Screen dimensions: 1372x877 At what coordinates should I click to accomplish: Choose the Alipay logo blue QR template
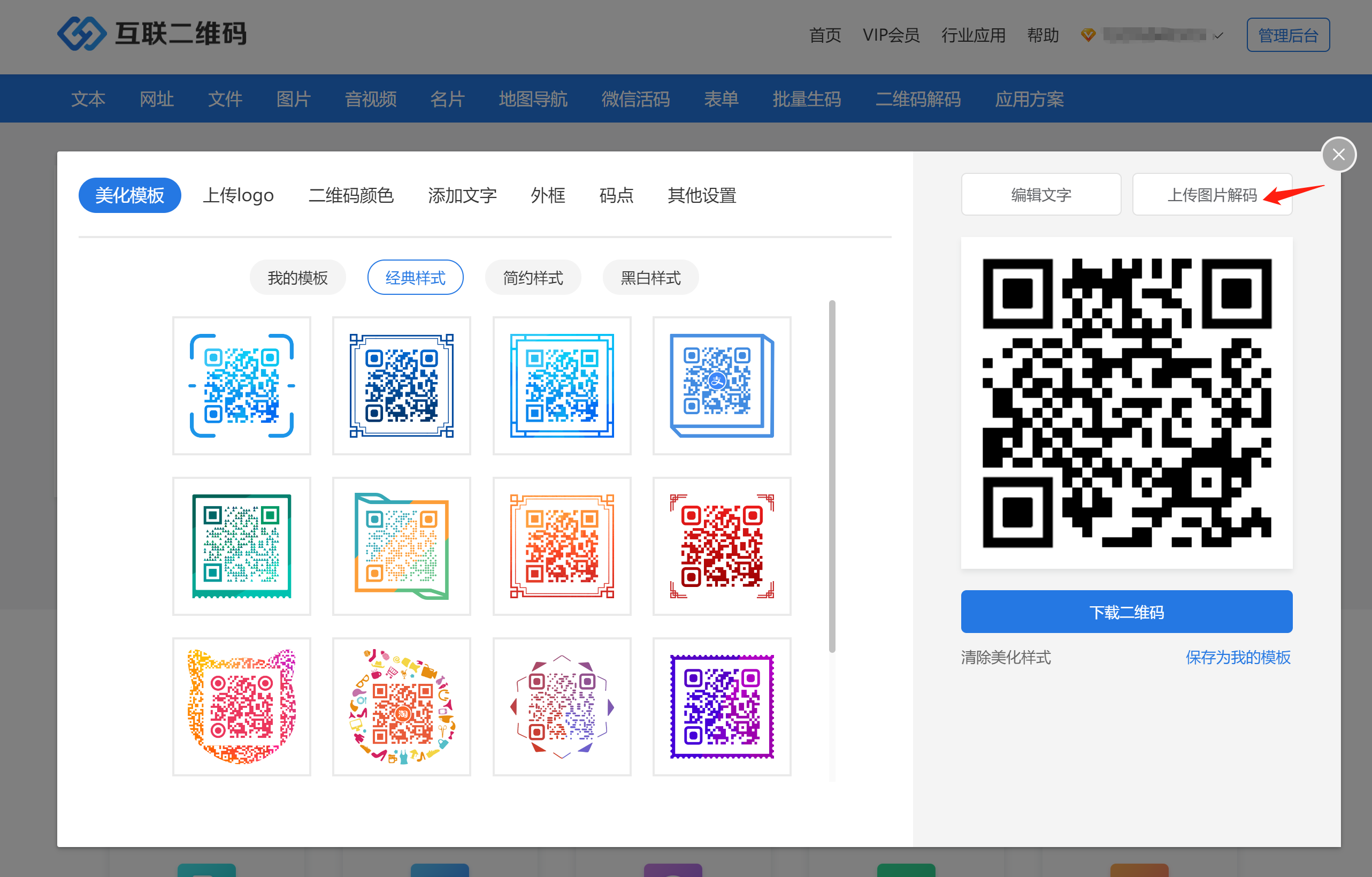pyautogui.click(x=722, y=386)
